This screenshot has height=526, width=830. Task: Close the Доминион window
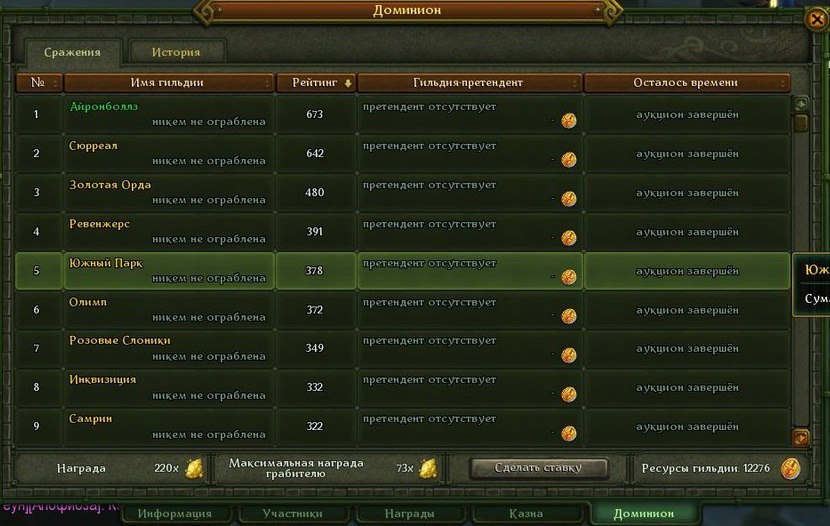coord(816,20)
